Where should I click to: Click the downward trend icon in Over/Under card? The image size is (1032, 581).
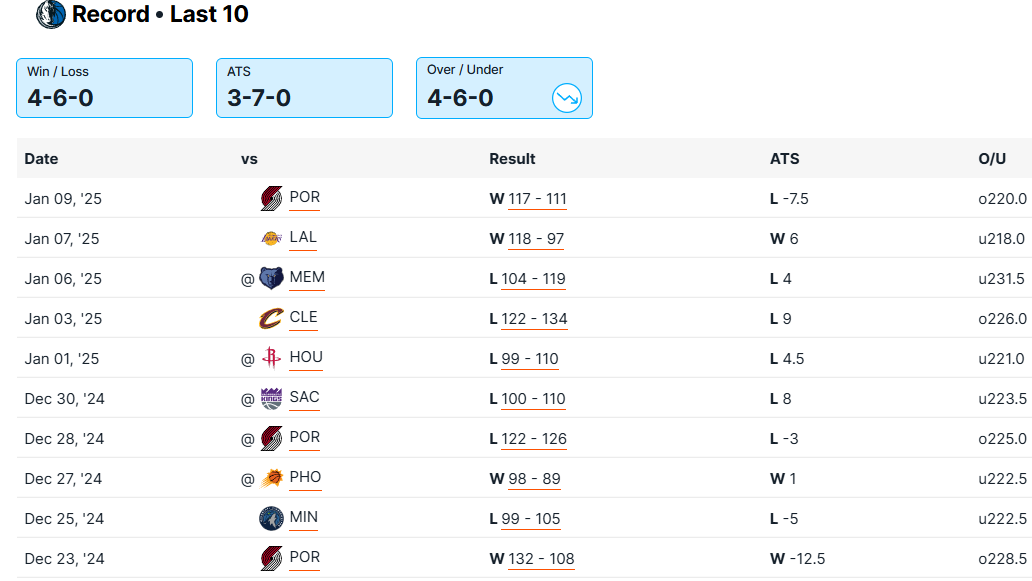[x=567, y=98]
